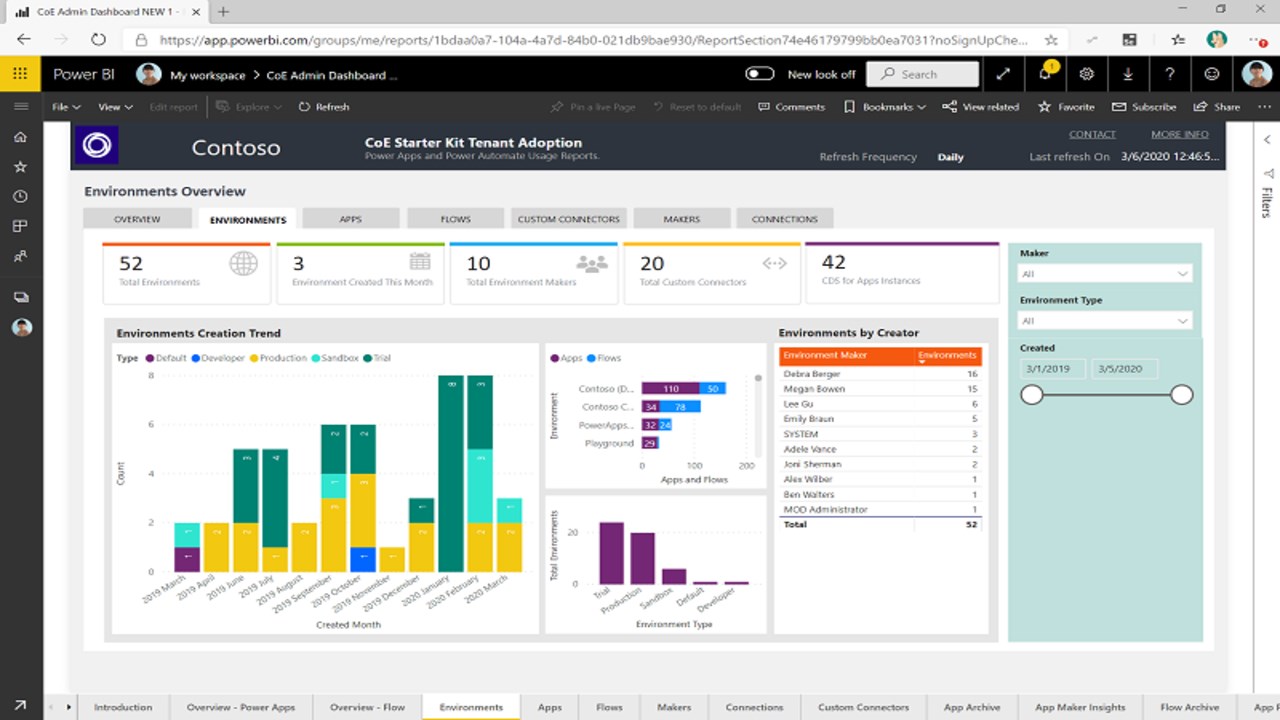The height and width of the screenshot is (720, 1280).
Task: Click the expand arrow at sidebar bottom
Action: click(20, 706)
